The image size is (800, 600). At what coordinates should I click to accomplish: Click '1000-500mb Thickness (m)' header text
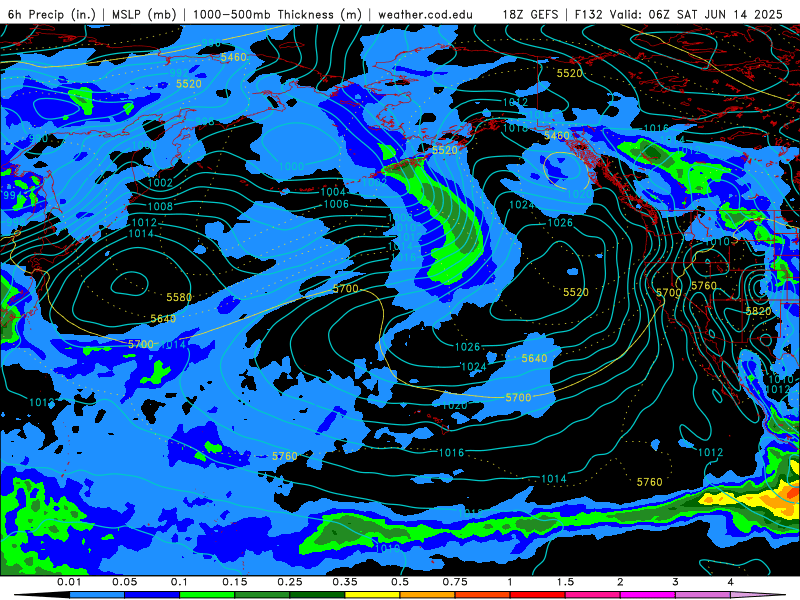[277, 14]
